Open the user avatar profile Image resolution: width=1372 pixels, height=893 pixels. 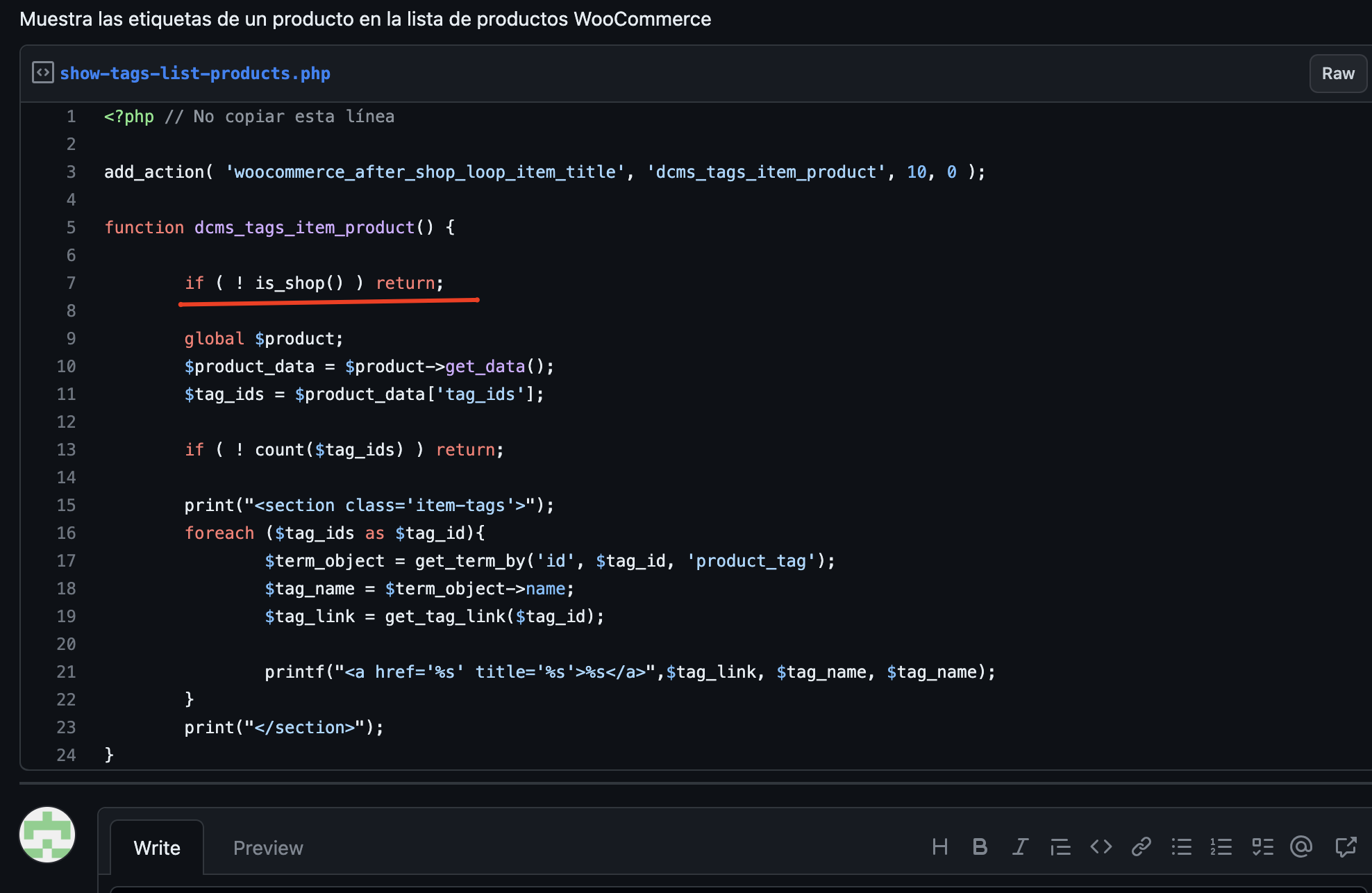[x=47, y=835]
